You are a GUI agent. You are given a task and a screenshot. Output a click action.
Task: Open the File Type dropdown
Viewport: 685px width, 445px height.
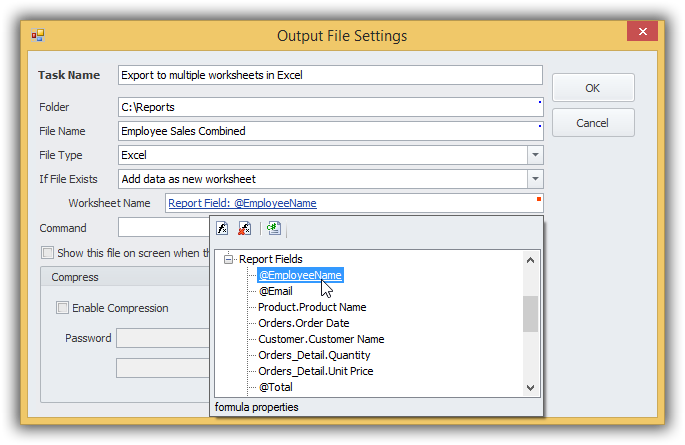(535, 155)
